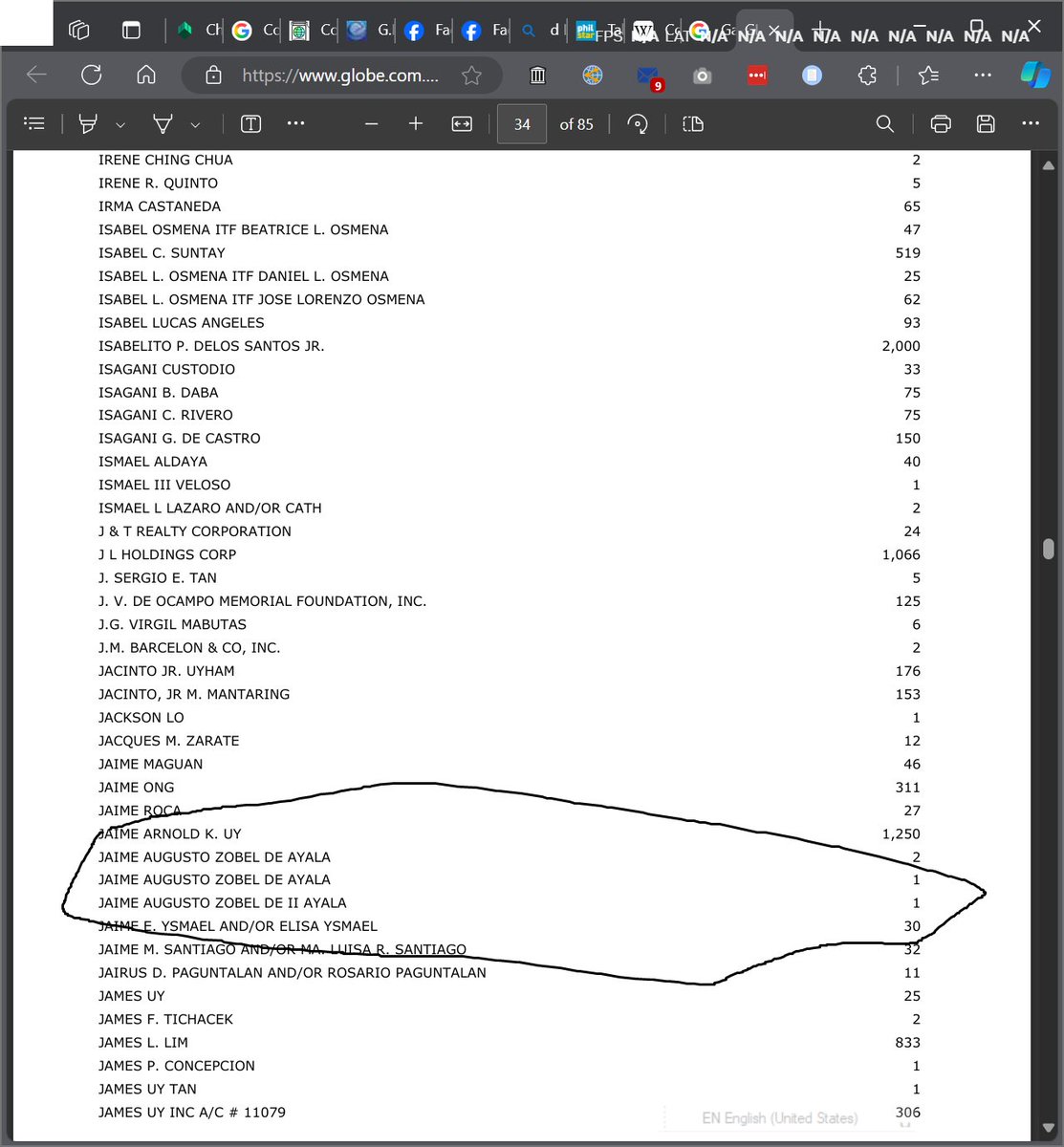Open the PDF toolbar more options menu
The width and height of the screenshot is (1064, 1147).
pos(1030,123)
